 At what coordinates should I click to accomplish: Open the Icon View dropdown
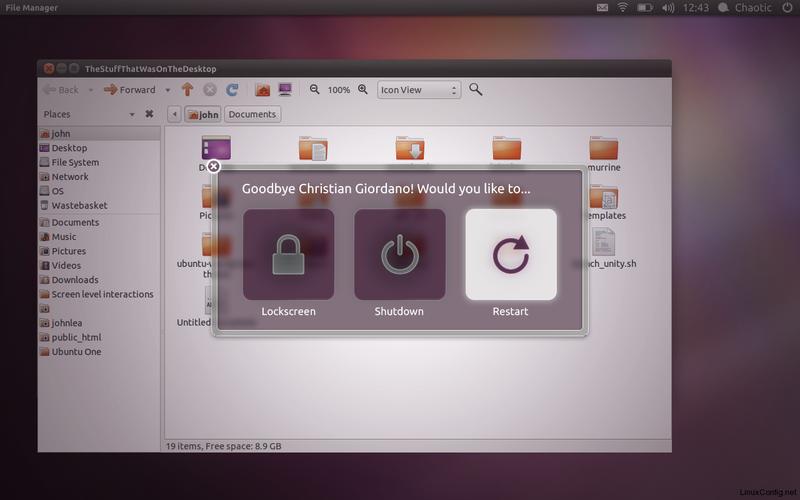(x=419, y=90)
